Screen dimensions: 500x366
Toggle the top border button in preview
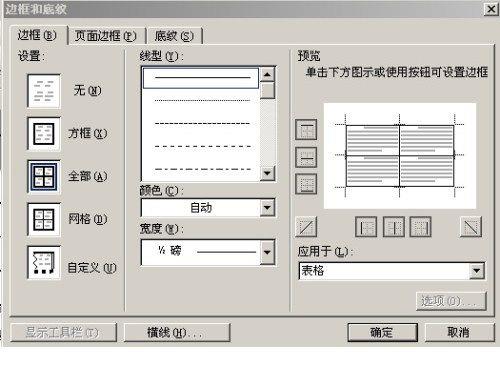[x=306, y=129]
